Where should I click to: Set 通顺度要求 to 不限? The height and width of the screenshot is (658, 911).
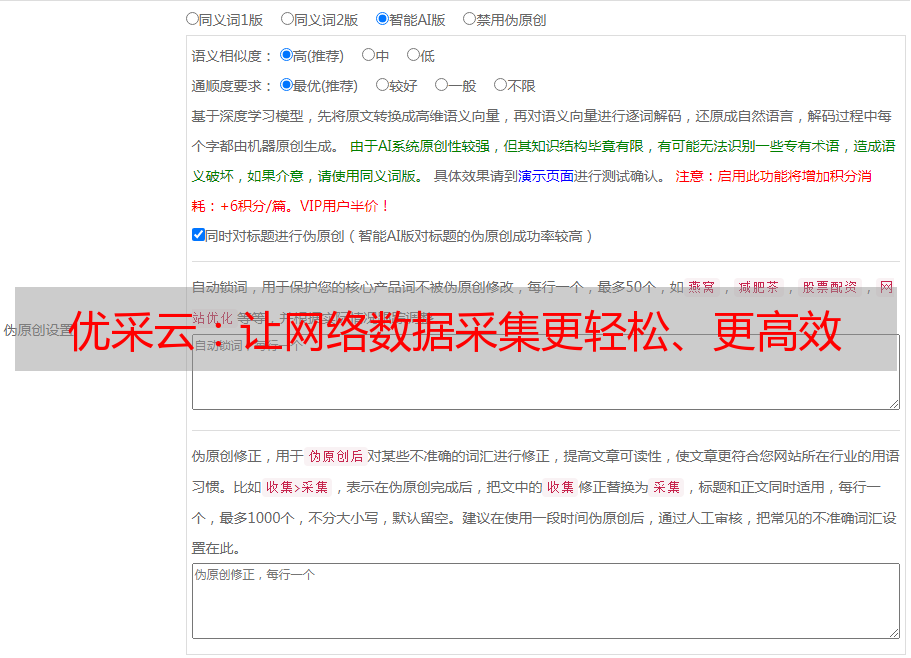click(x=500, y=85)
